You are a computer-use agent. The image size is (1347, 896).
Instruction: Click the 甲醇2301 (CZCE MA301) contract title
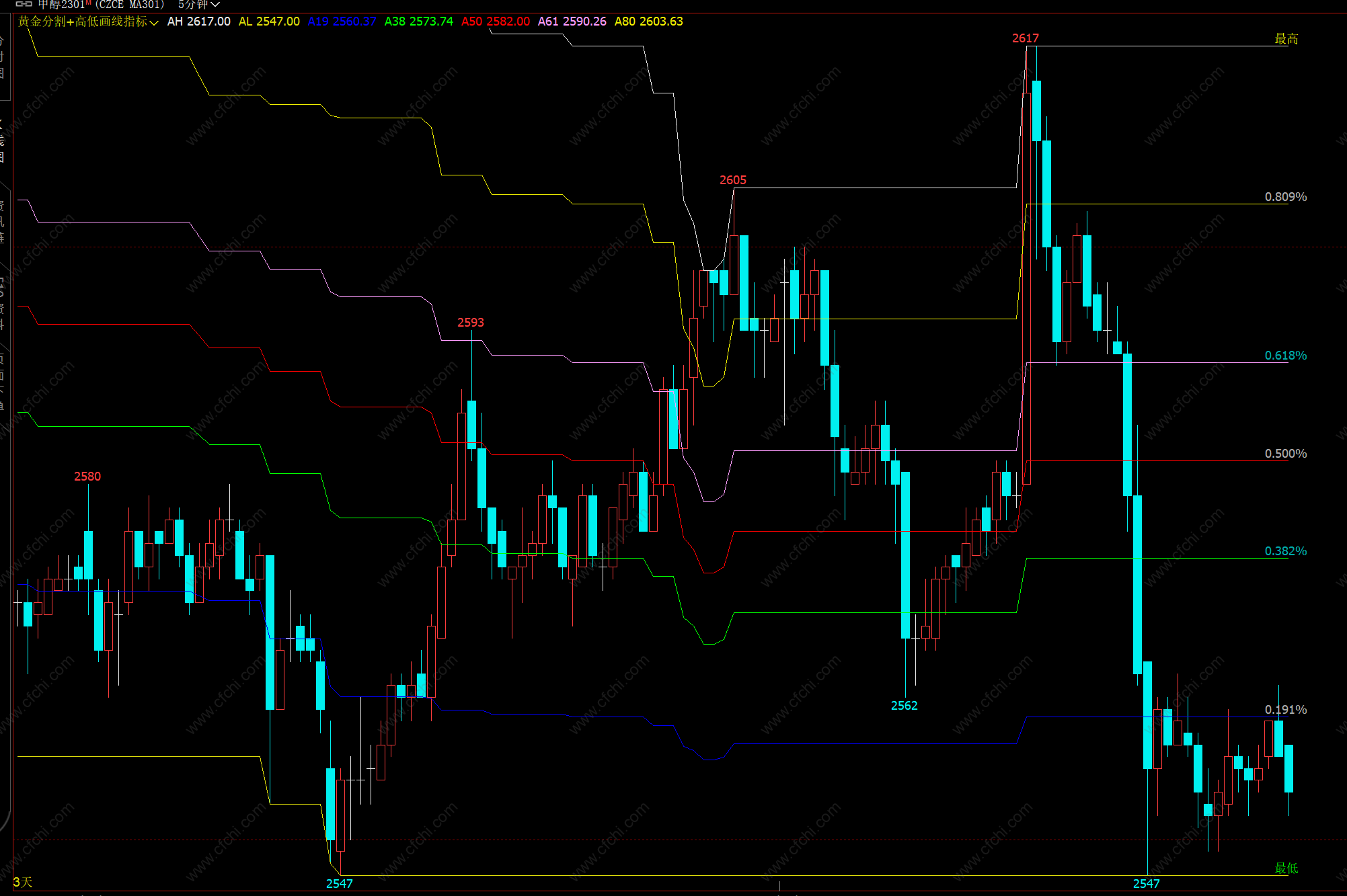point(101,5)
